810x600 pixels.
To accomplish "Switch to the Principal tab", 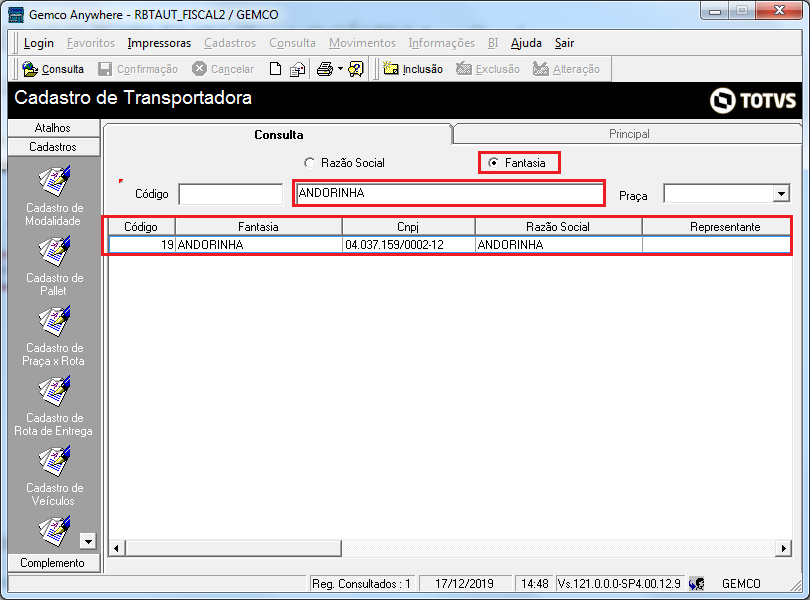I will point(629,134).
